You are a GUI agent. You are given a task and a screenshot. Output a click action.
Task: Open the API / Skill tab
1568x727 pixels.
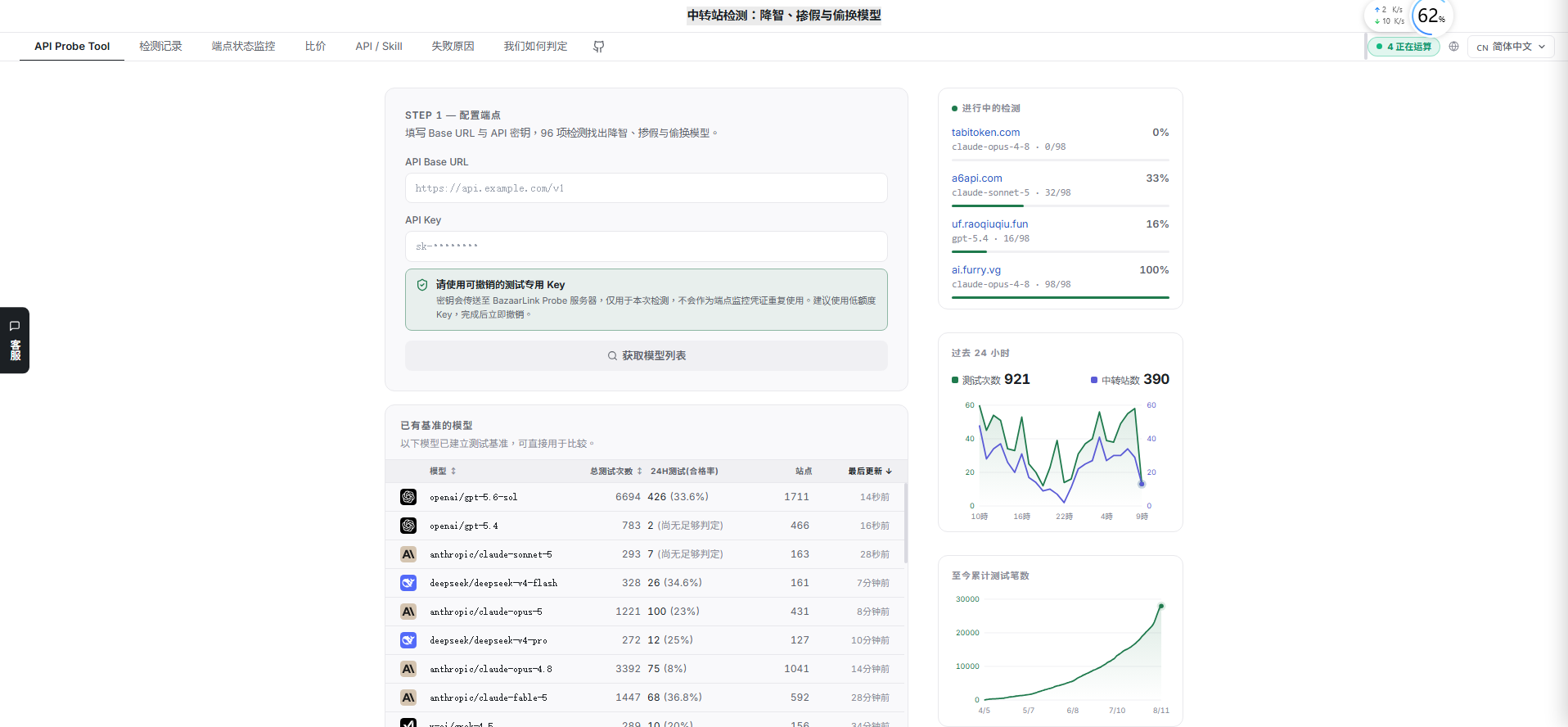(379, 47)
